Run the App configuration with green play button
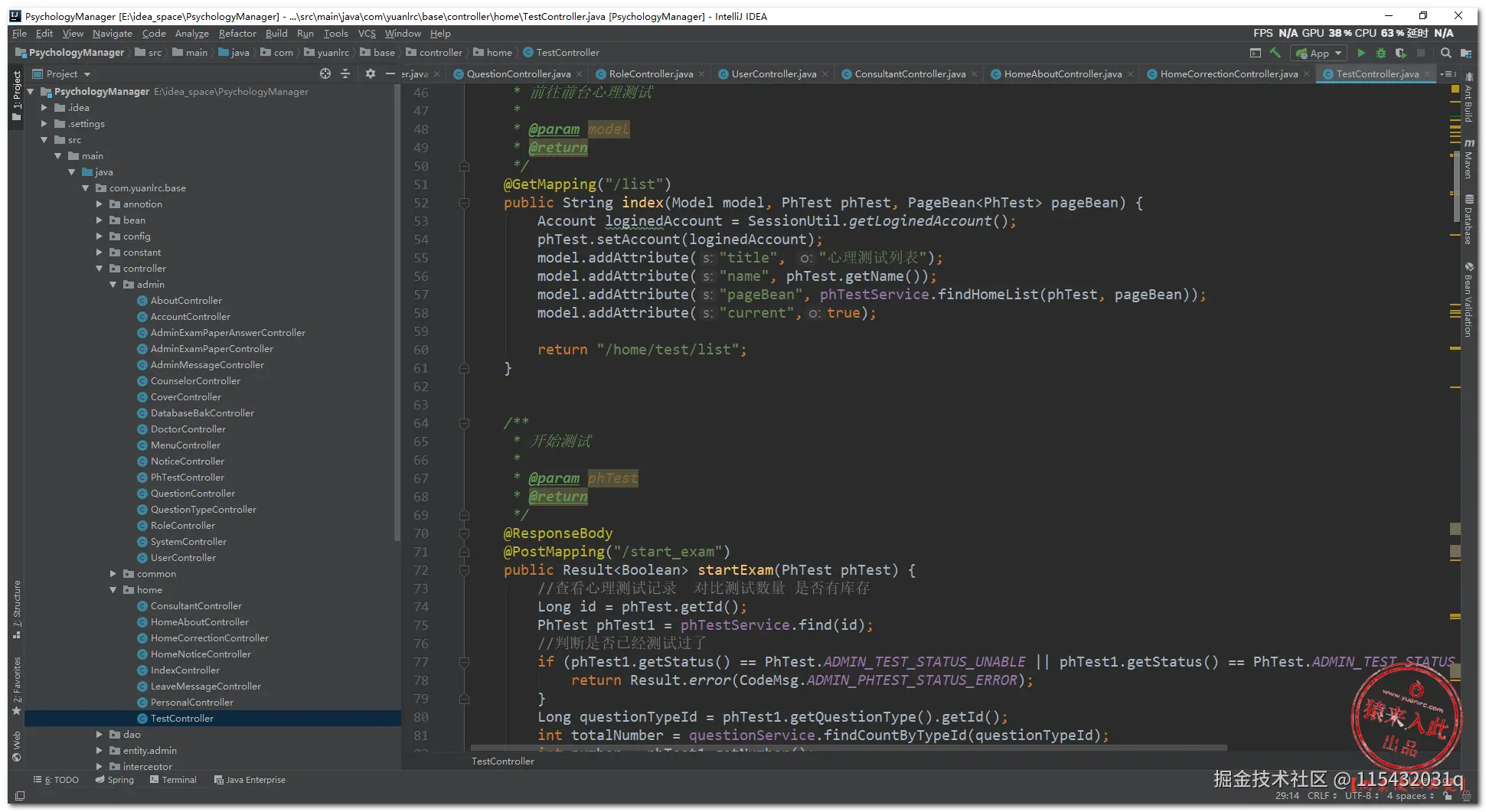 click(x=1360, y=53)
